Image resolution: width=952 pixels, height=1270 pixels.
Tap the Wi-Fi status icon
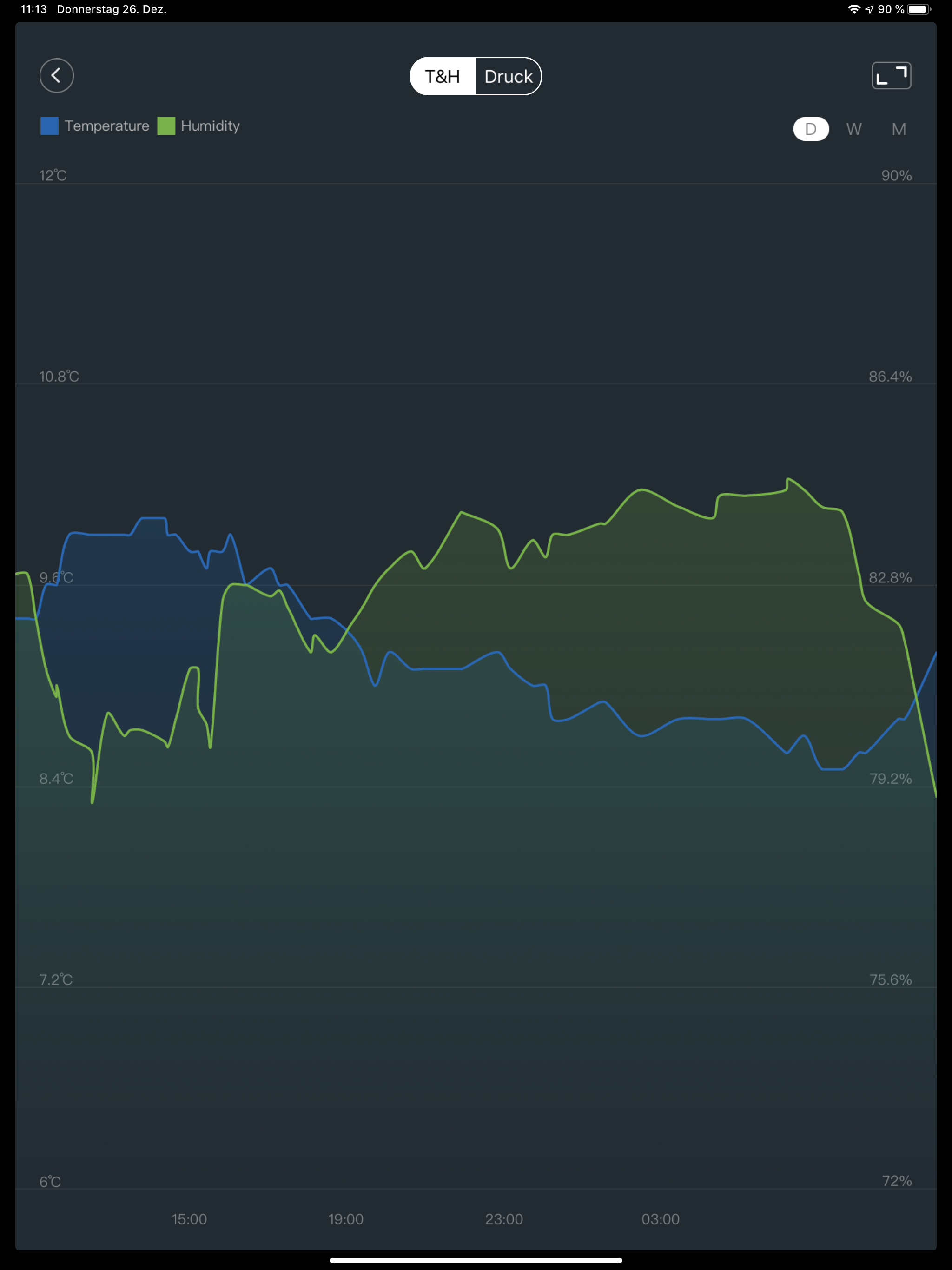854,9
